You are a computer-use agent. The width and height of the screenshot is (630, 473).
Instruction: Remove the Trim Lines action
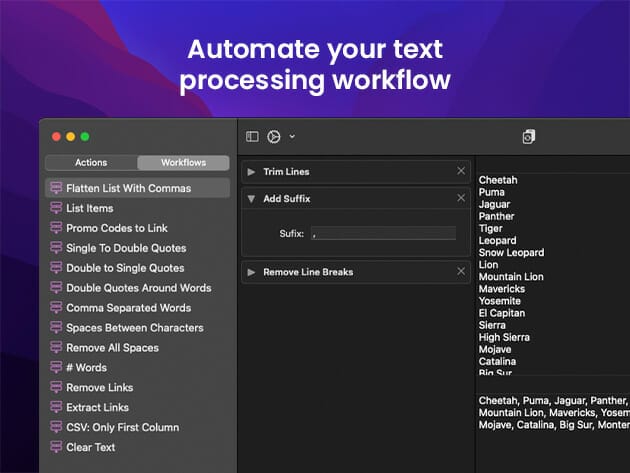coord(461,171)
